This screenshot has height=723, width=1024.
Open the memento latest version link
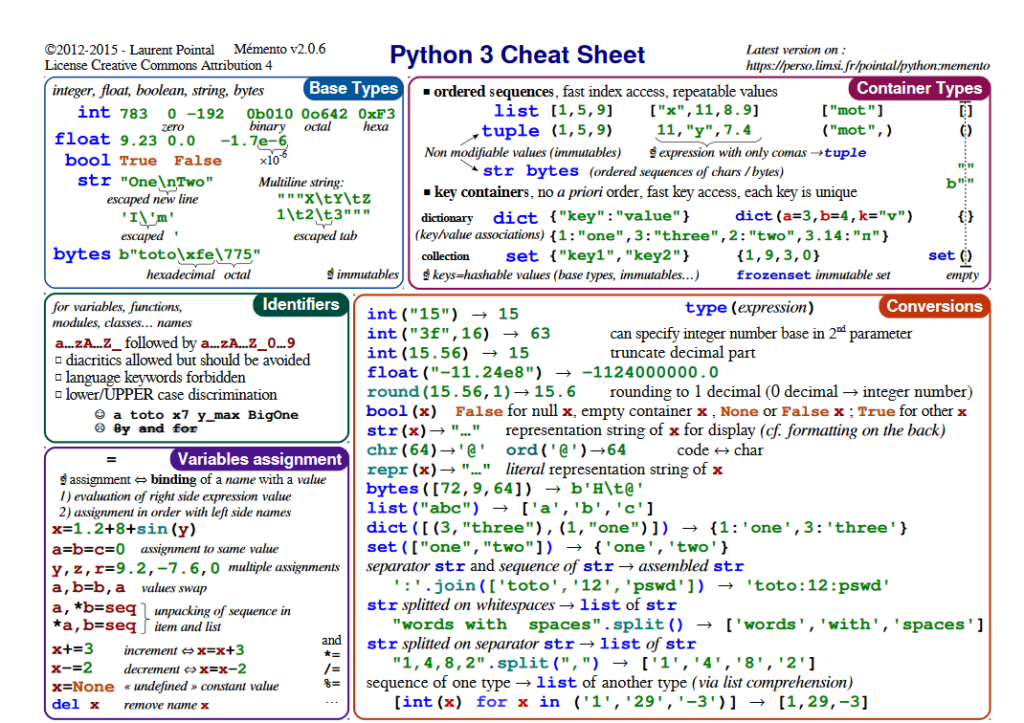pyautogui.click(x=868, y=64)
